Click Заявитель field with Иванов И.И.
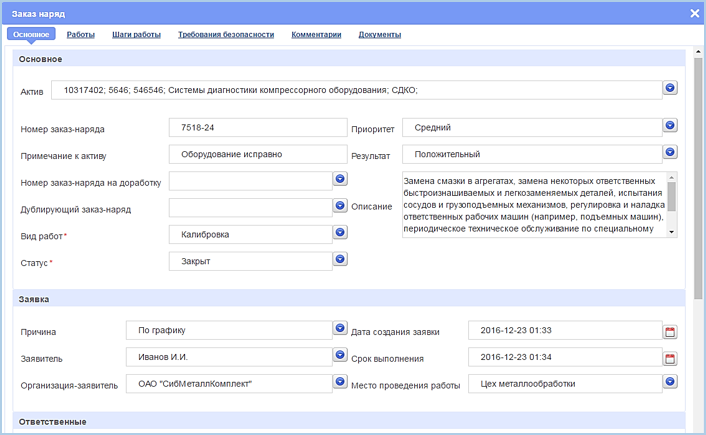Viewport: 706px width, 435px height. (x=229, y=357)
